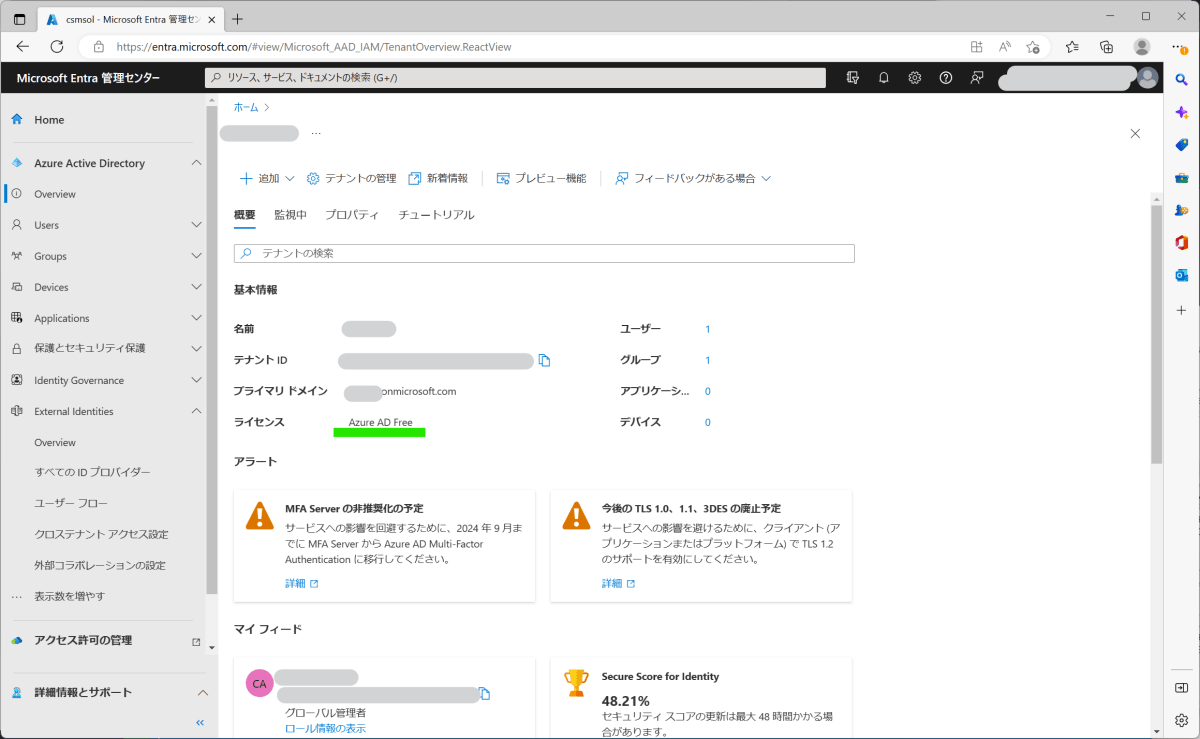Open the help question mark icon

[x=946, y=78]
